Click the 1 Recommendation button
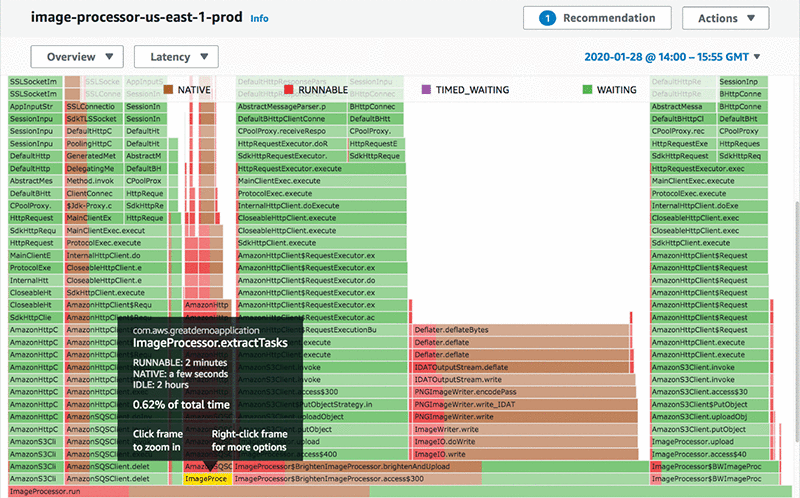 [596, 18]
